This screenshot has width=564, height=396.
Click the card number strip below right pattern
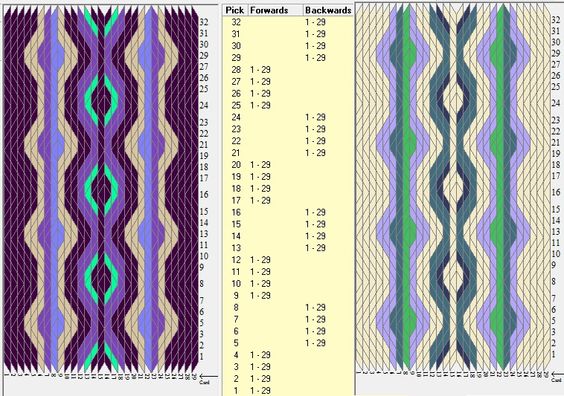[453, 374]
